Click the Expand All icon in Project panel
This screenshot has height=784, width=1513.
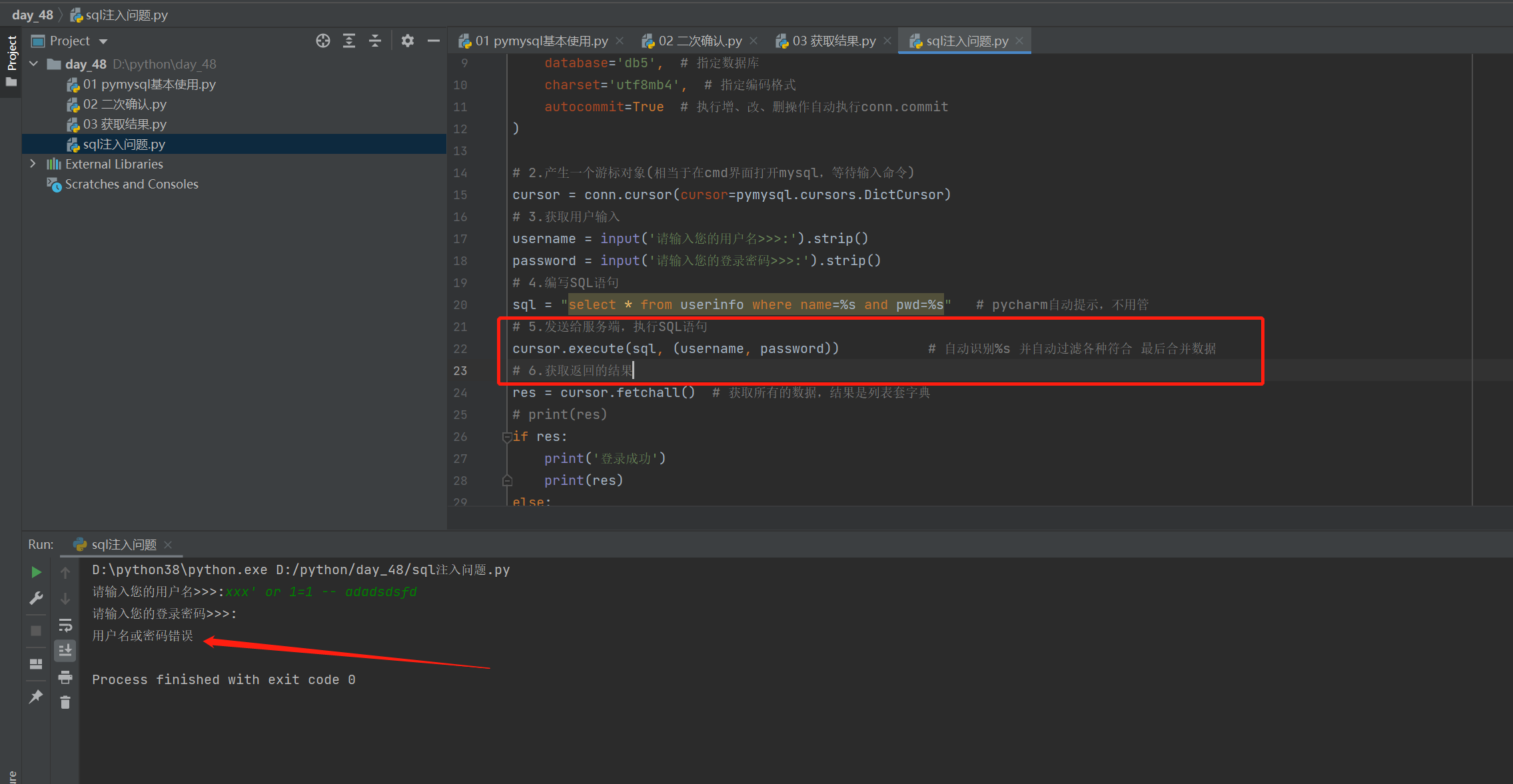pos(349,41)
